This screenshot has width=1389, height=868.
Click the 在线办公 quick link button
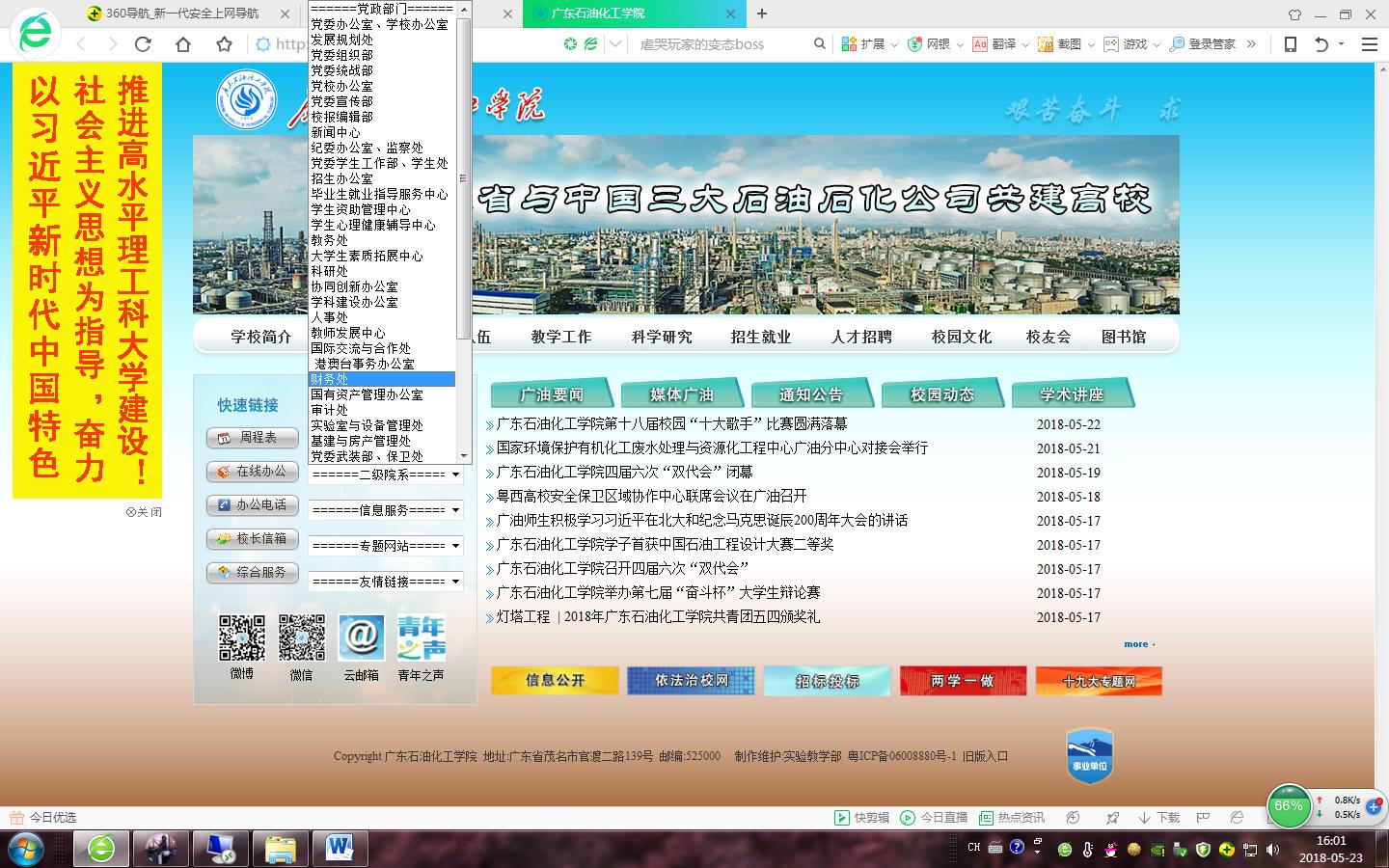pyautogui.click(x=253, y=472)
